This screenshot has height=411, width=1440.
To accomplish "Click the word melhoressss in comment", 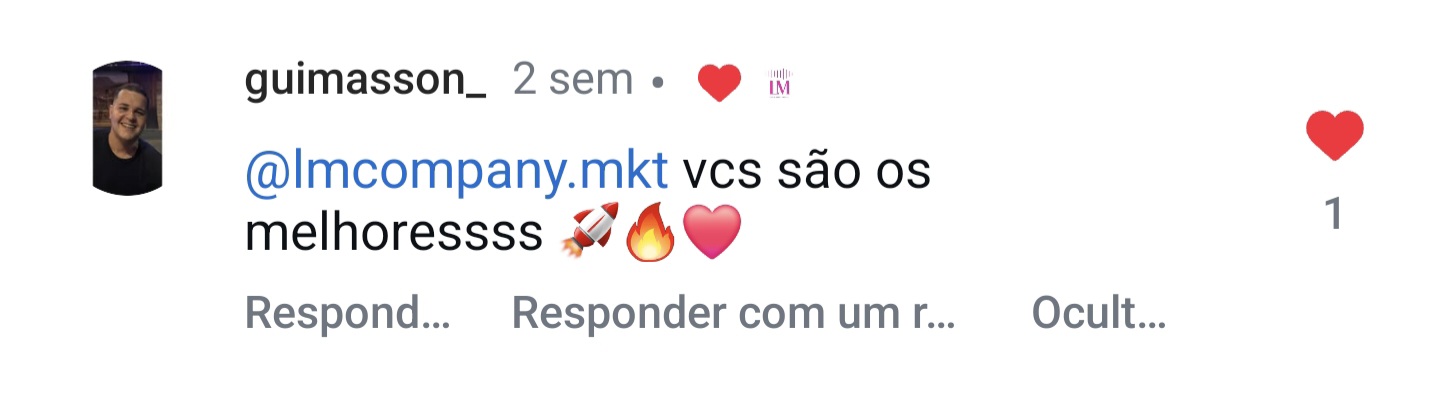I will (393, 233).
